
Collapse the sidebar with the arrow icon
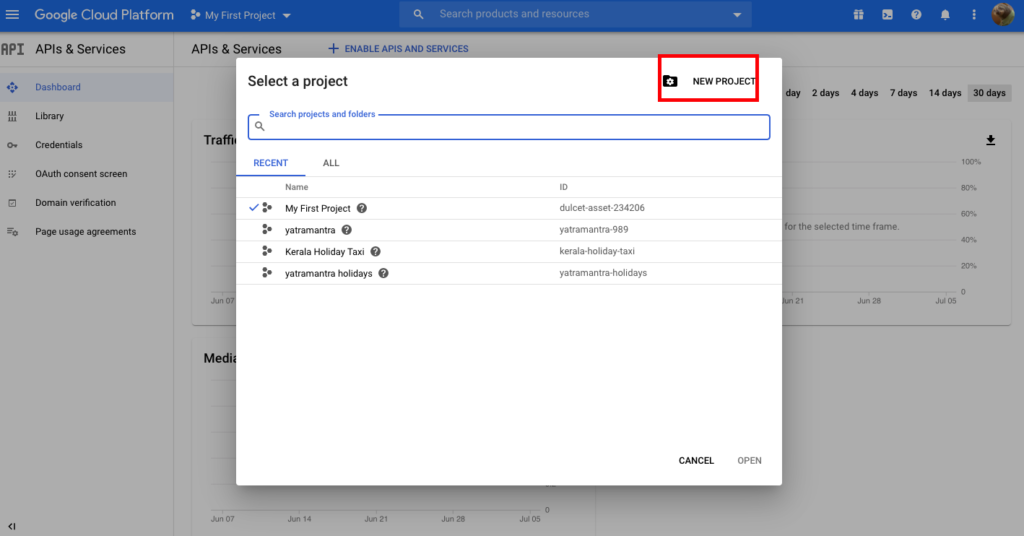tap(12, 526)
